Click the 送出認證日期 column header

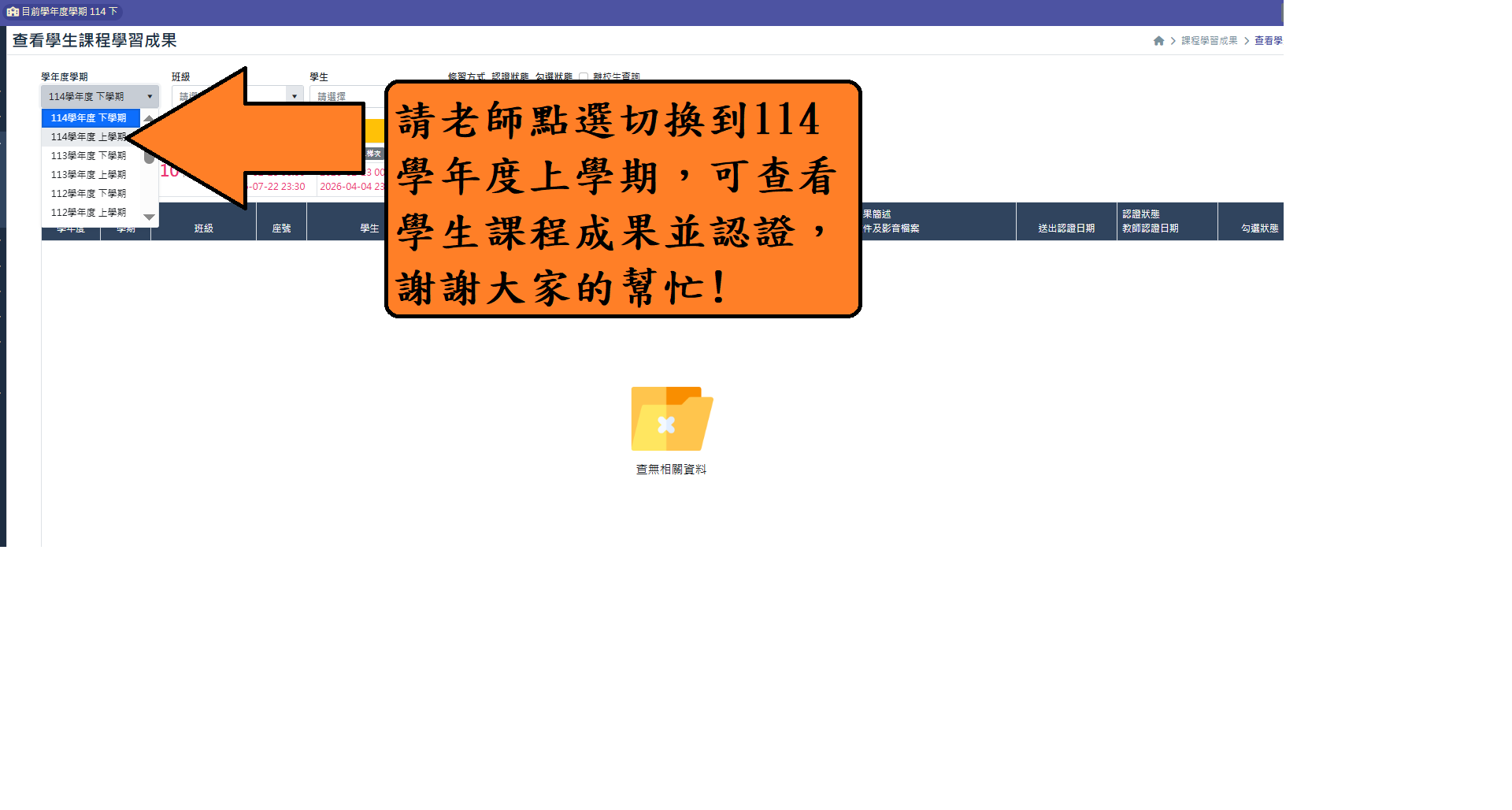pos(1066,229)
